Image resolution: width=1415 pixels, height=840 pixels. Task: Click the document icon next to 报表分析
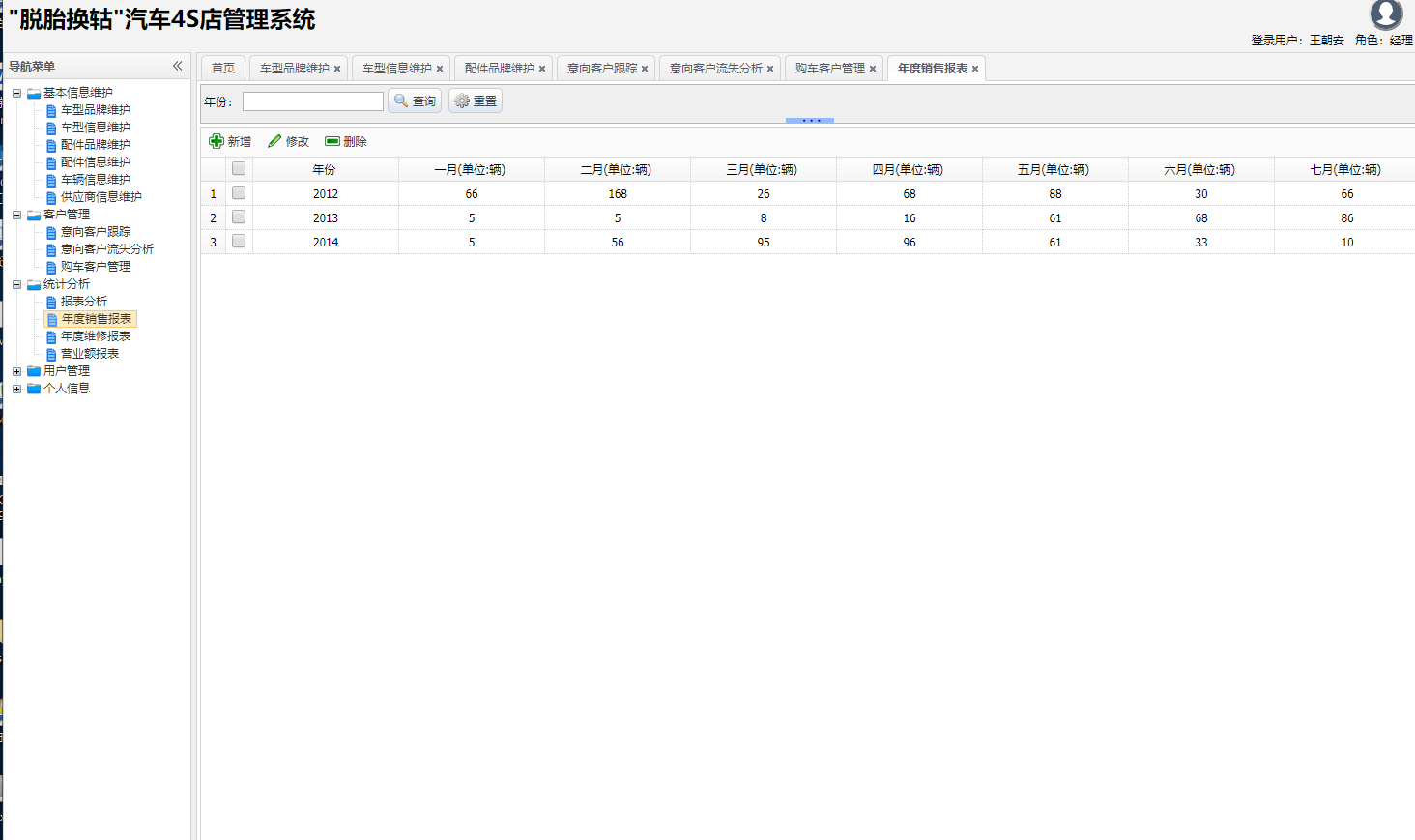pos(49,301)
